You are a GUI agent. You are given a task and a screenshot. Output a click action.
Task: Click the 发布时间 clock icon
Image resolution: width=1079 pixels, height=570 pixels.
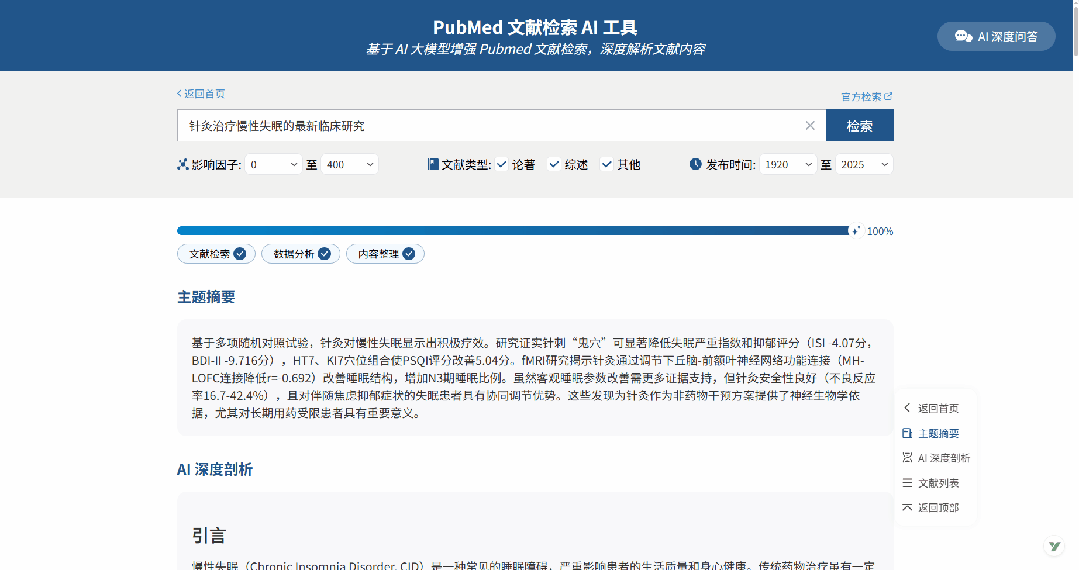tap(696, 165)
